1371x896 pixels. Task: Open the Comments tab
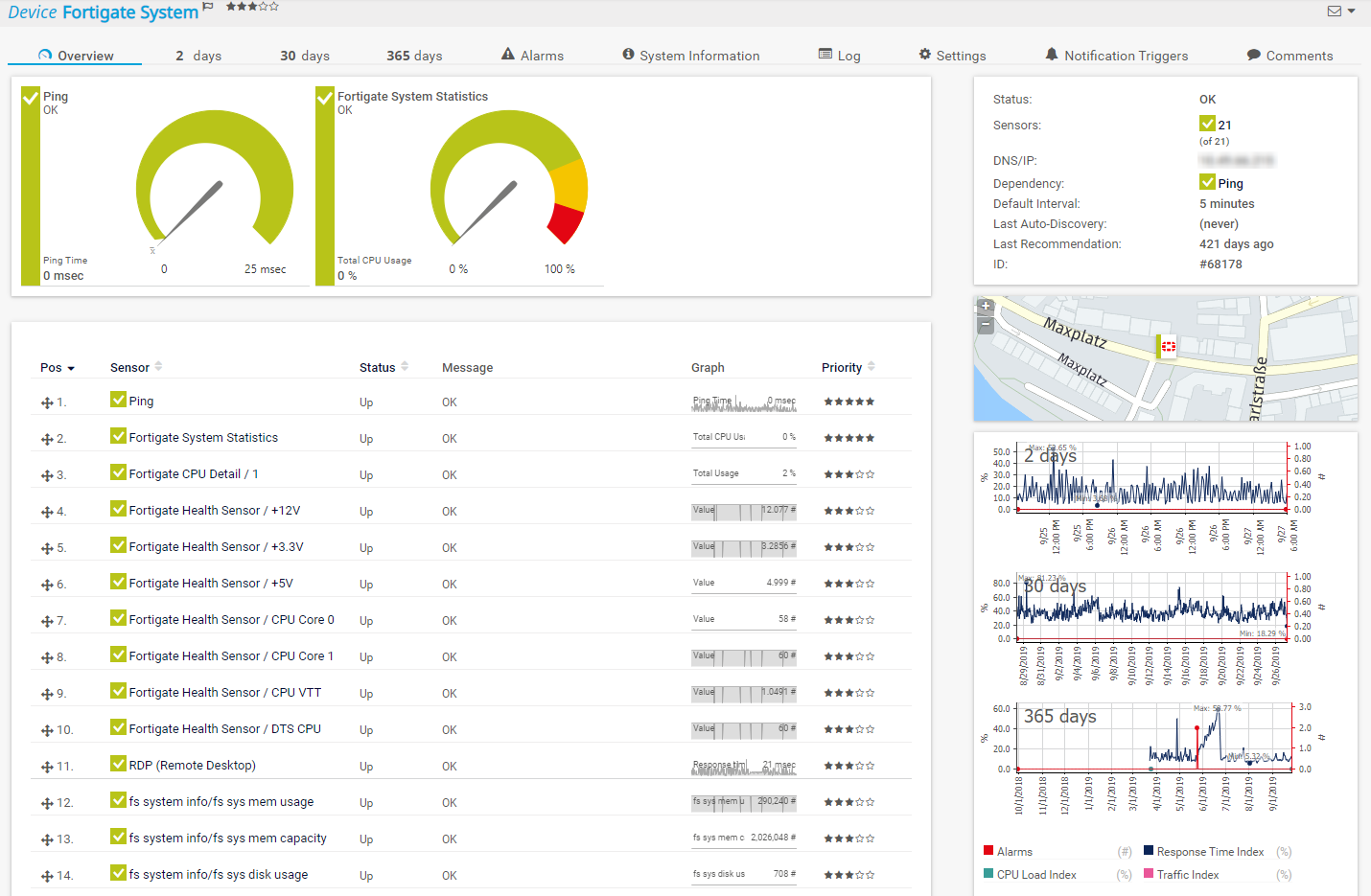[x=1290, y=56]
